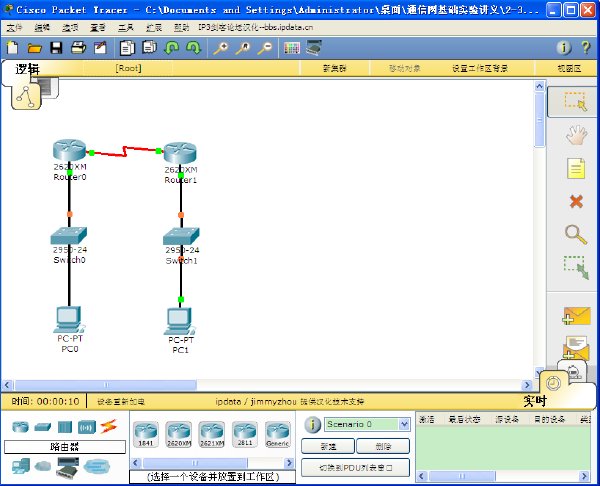Open the Activity Wizard icon
The height and width of the screenshot is (486, 600).
point(101,48)
